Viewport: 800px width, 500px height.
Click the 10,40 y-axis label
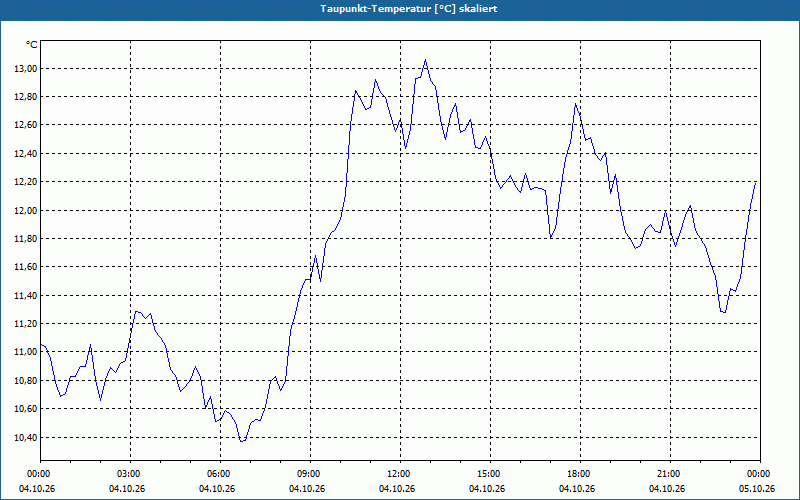pyautogui.click(x=26, y=437)
